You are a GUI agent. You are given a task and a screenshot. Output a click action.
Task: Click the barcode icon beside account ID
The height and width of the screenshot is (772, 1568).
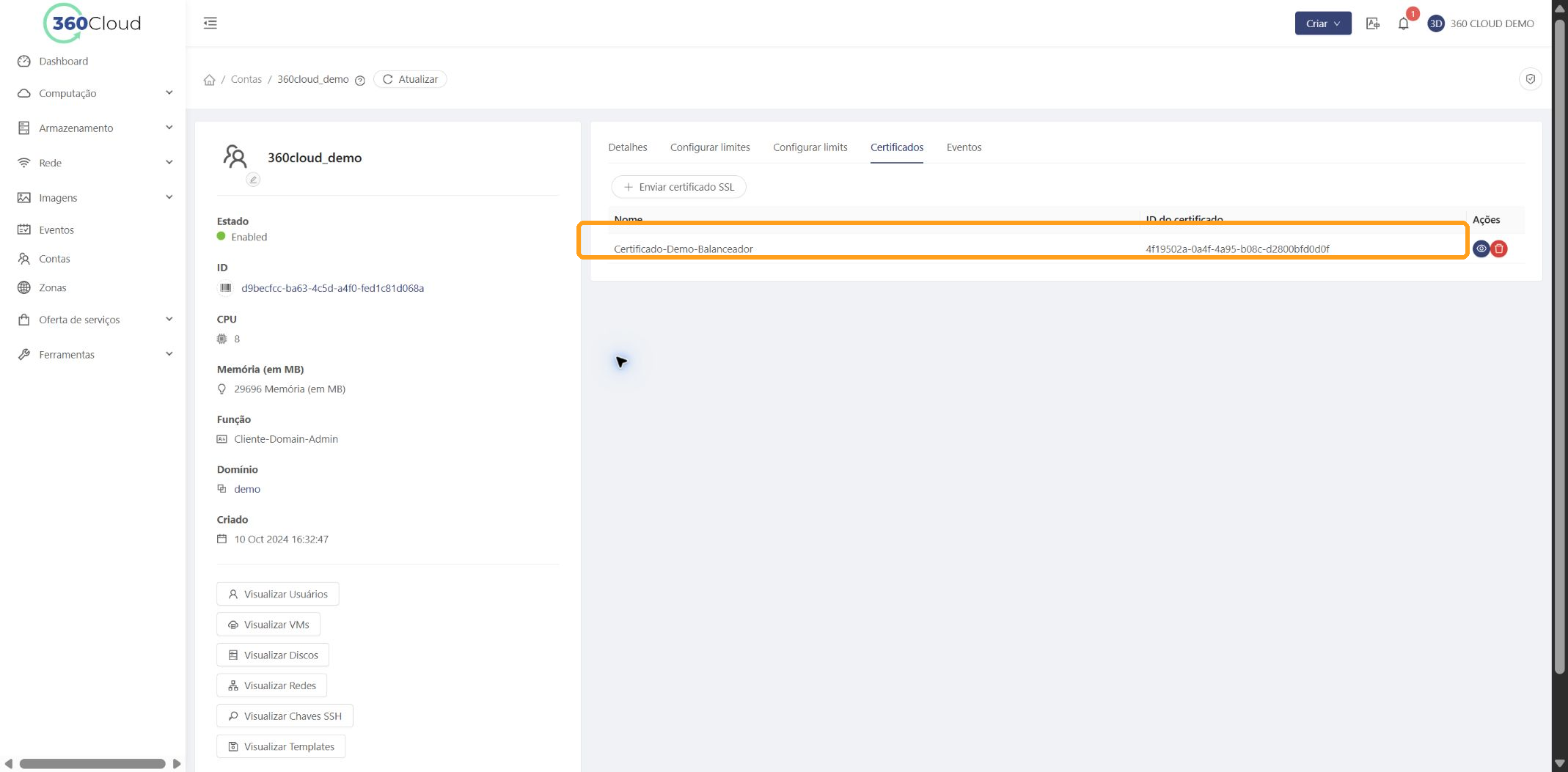(x=226, y=288)
